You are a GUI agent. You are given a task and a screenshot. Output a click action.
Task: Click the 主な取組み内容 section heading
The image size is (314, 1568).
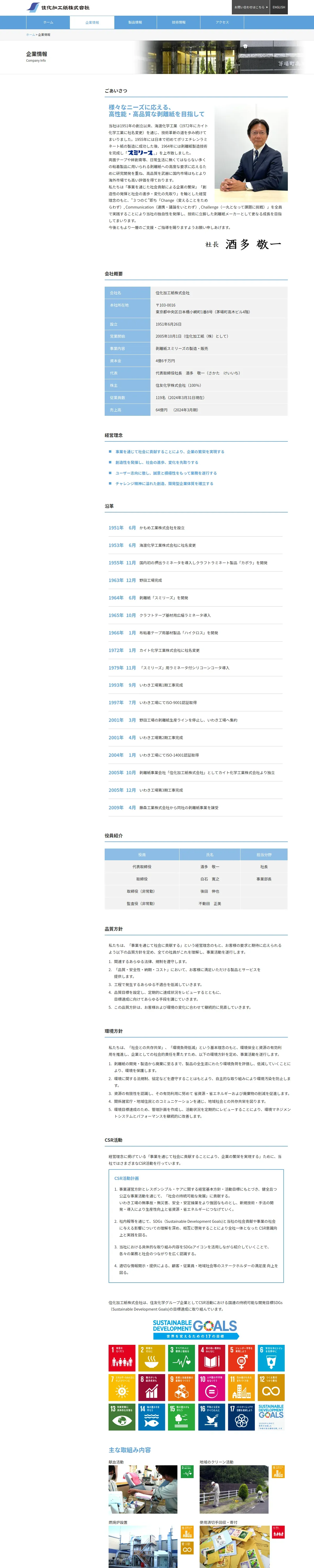[x=130, y=1450]
